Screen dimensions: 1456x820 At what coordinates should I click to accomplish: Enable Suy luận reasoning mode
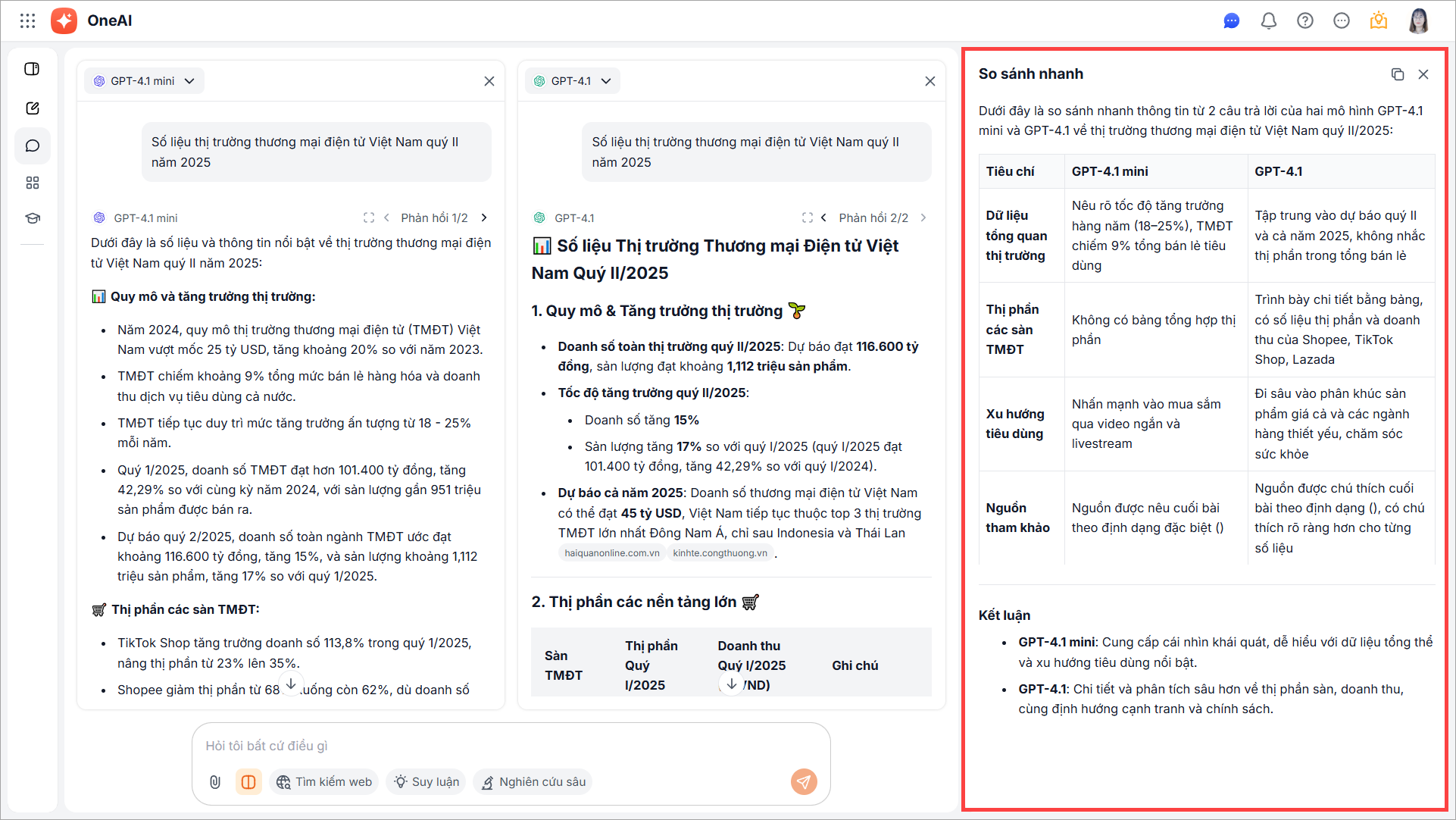click(426, 781)
